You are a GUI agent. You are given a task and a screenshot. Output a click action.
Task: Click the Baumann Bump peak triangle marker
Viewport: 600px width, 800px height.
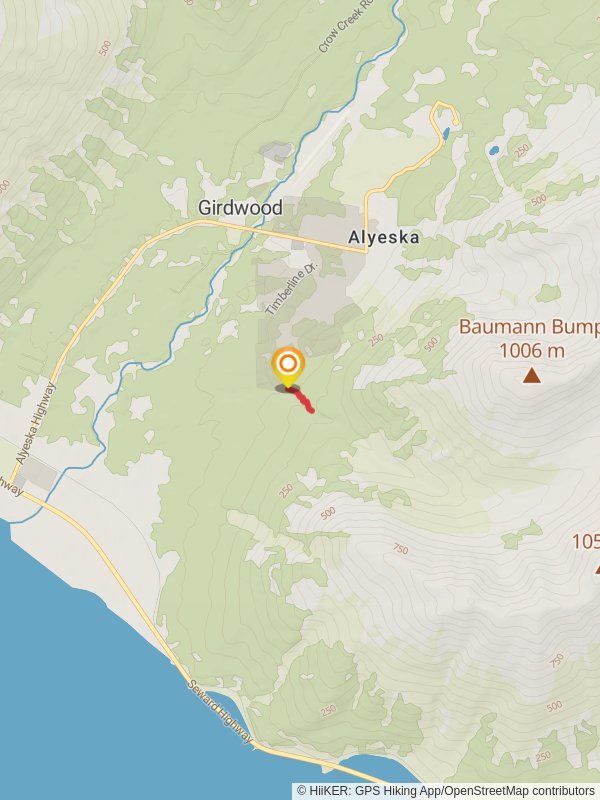click(x=532, y=377)
